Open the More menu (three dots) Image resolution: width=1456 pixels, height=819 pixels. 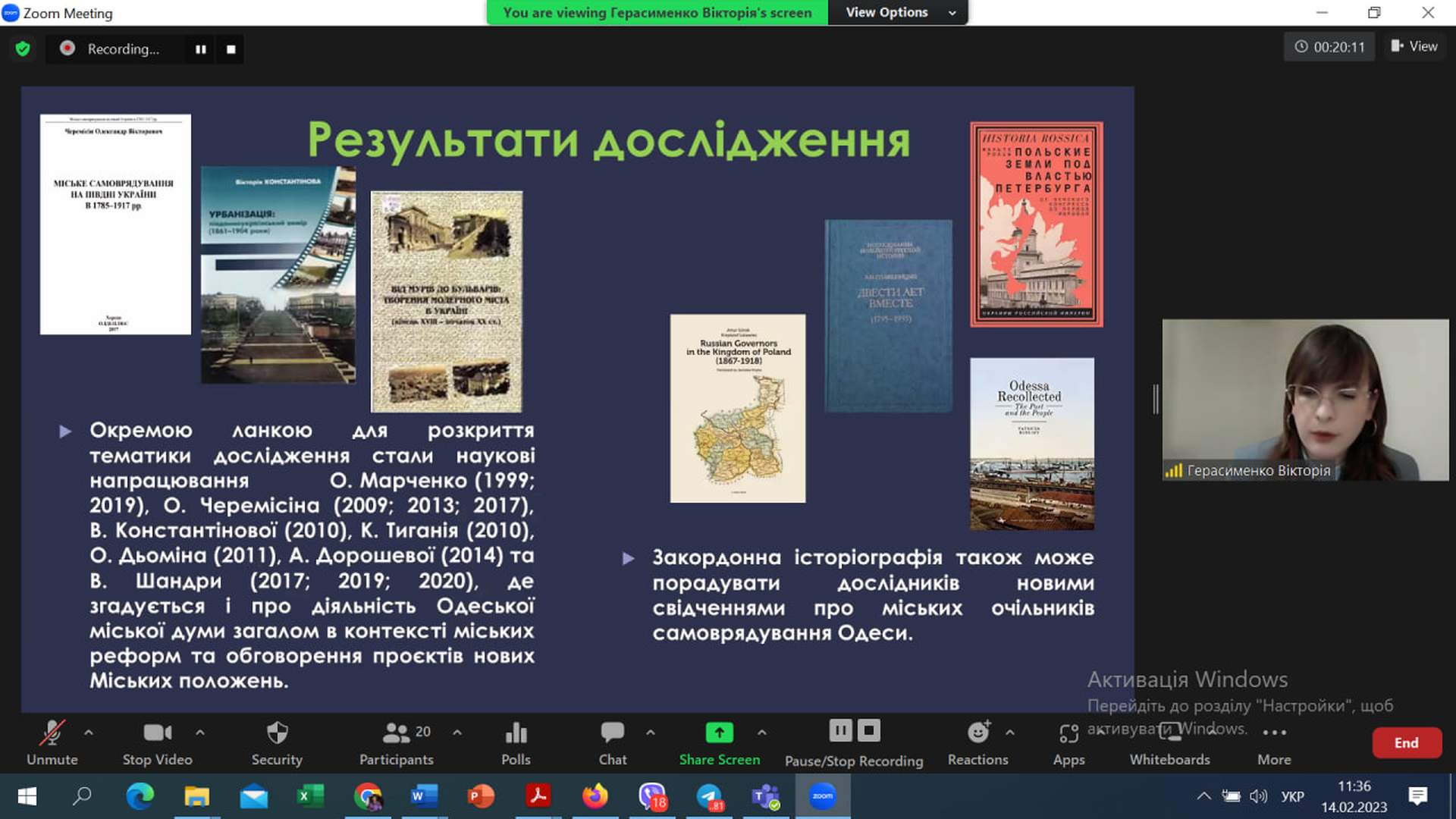click(x=1274, y=742)
